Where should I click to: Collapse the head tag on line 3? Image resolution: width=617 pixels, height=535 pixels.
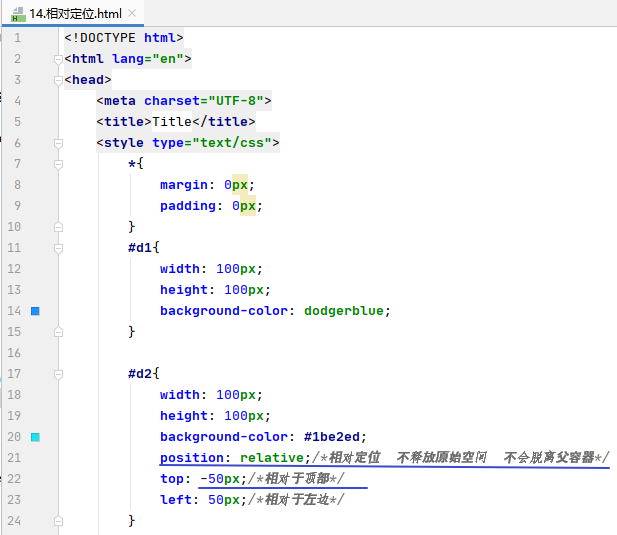(58, 80)
